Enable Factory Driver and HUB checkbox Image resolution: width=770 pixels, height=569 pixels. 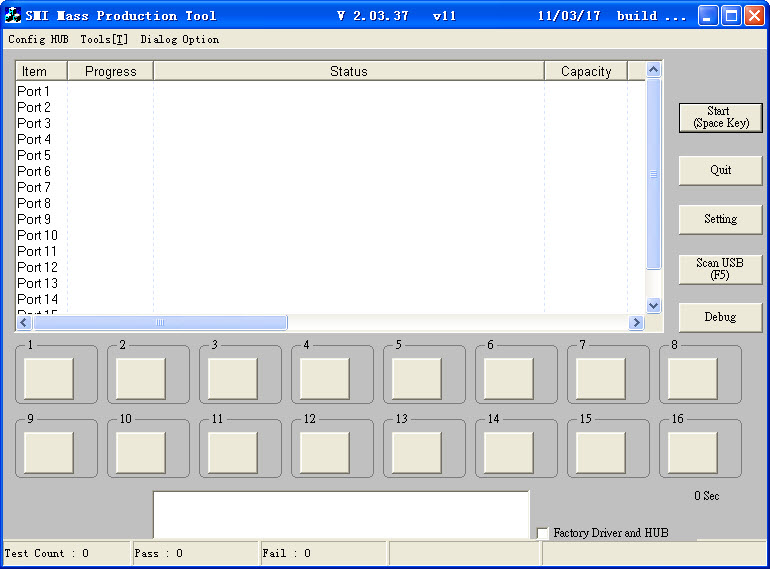tap(543, 534)
